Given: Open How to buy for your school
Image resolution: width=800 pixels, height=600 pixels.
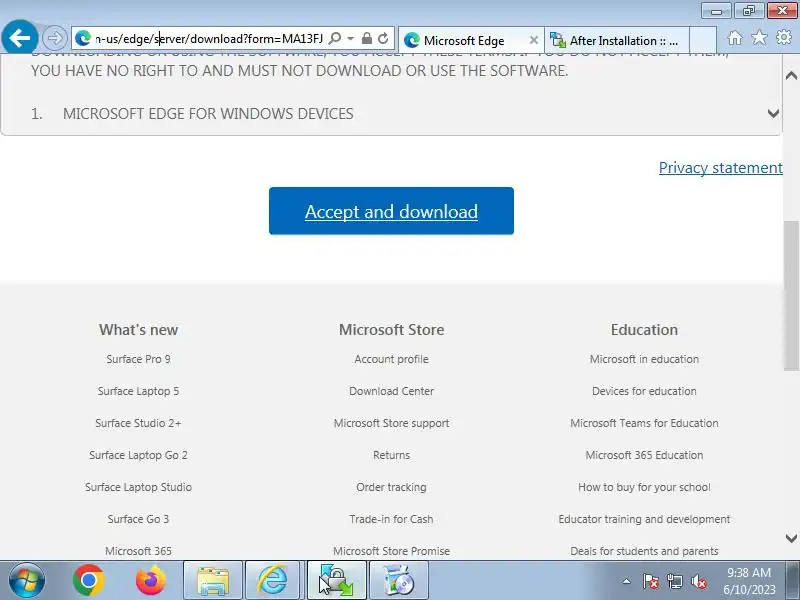Looking at the screenshot, I should 644,487.
